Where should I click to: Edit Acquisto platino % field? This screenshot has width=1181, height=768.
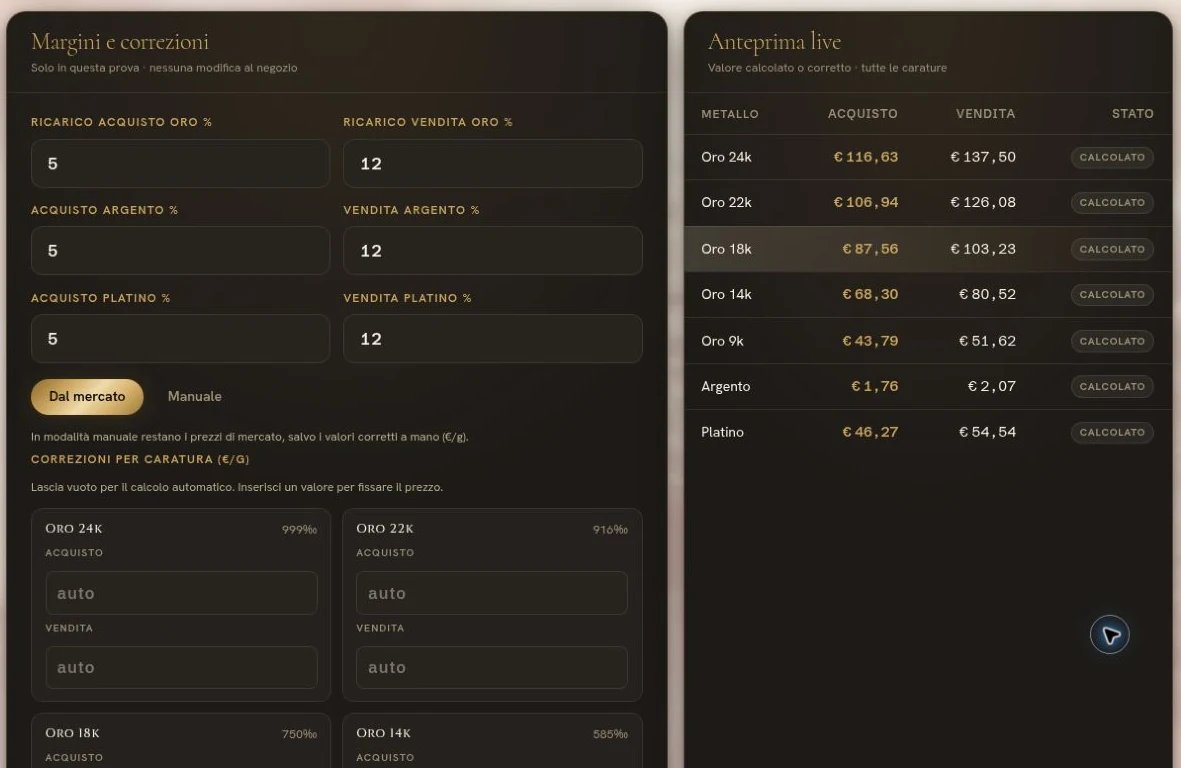coord(180,339)
